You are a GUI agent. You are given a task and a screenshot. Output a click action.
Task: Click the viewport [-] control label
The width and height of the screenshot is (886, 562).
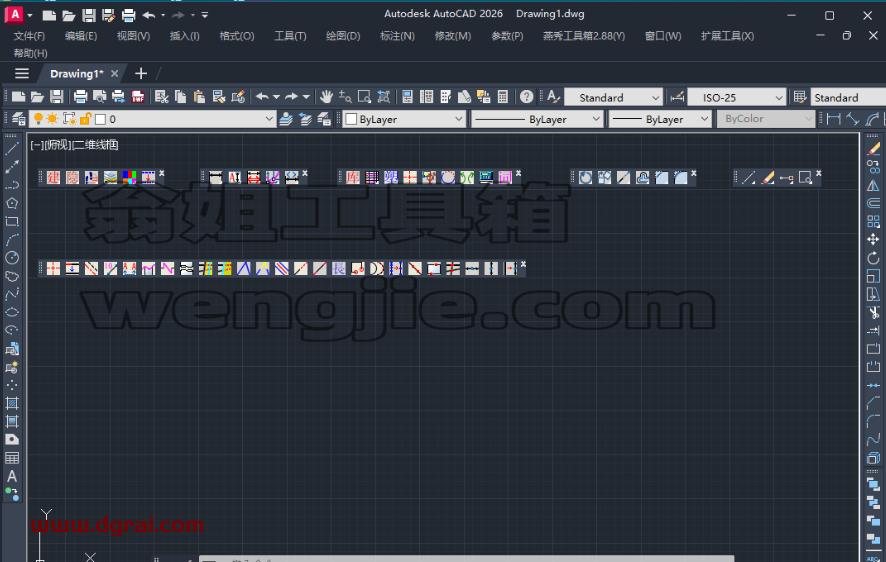(37, 145)
